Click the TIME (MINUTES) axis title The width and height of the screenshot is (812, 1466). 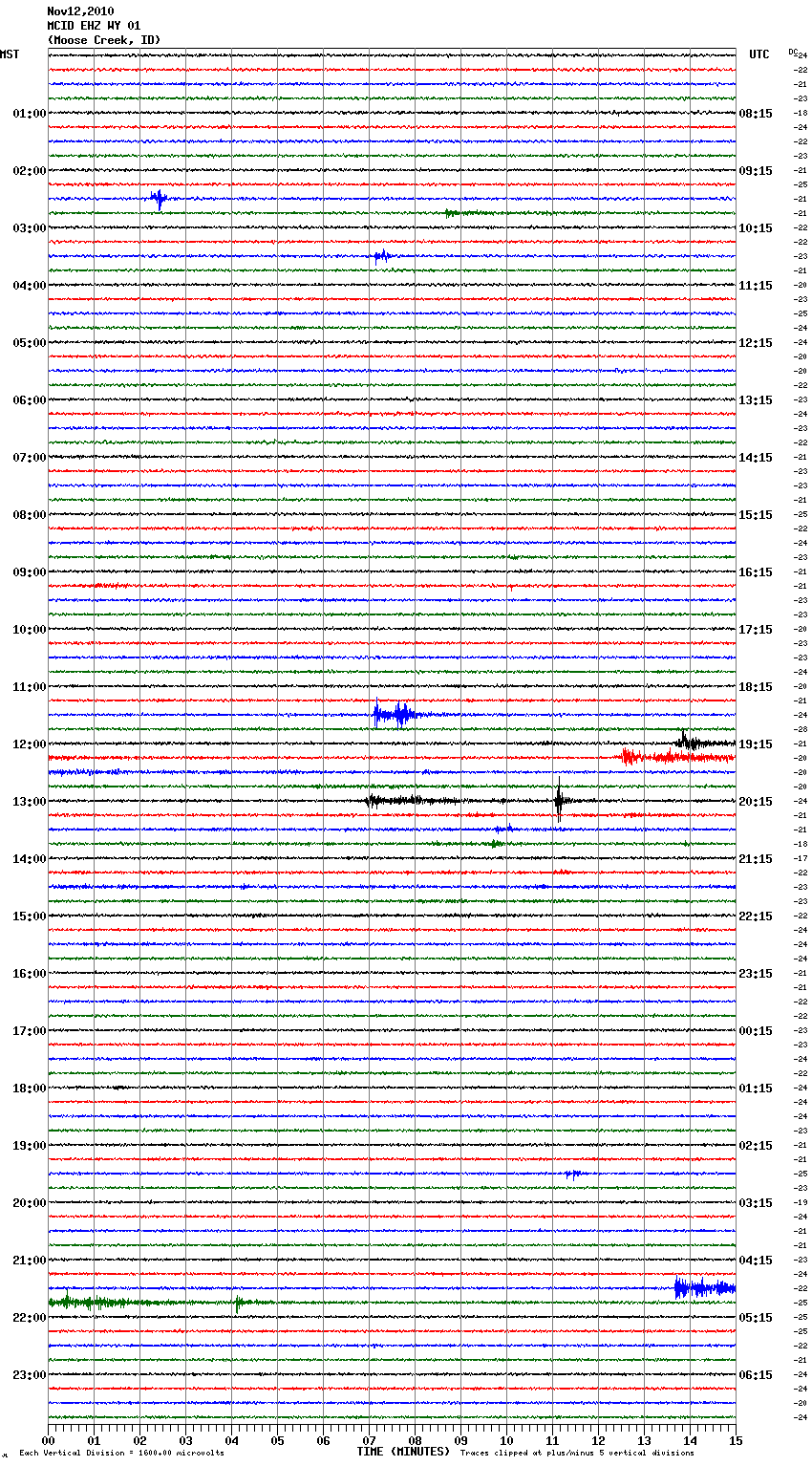pyautogui.click(x=403, y=1452)
